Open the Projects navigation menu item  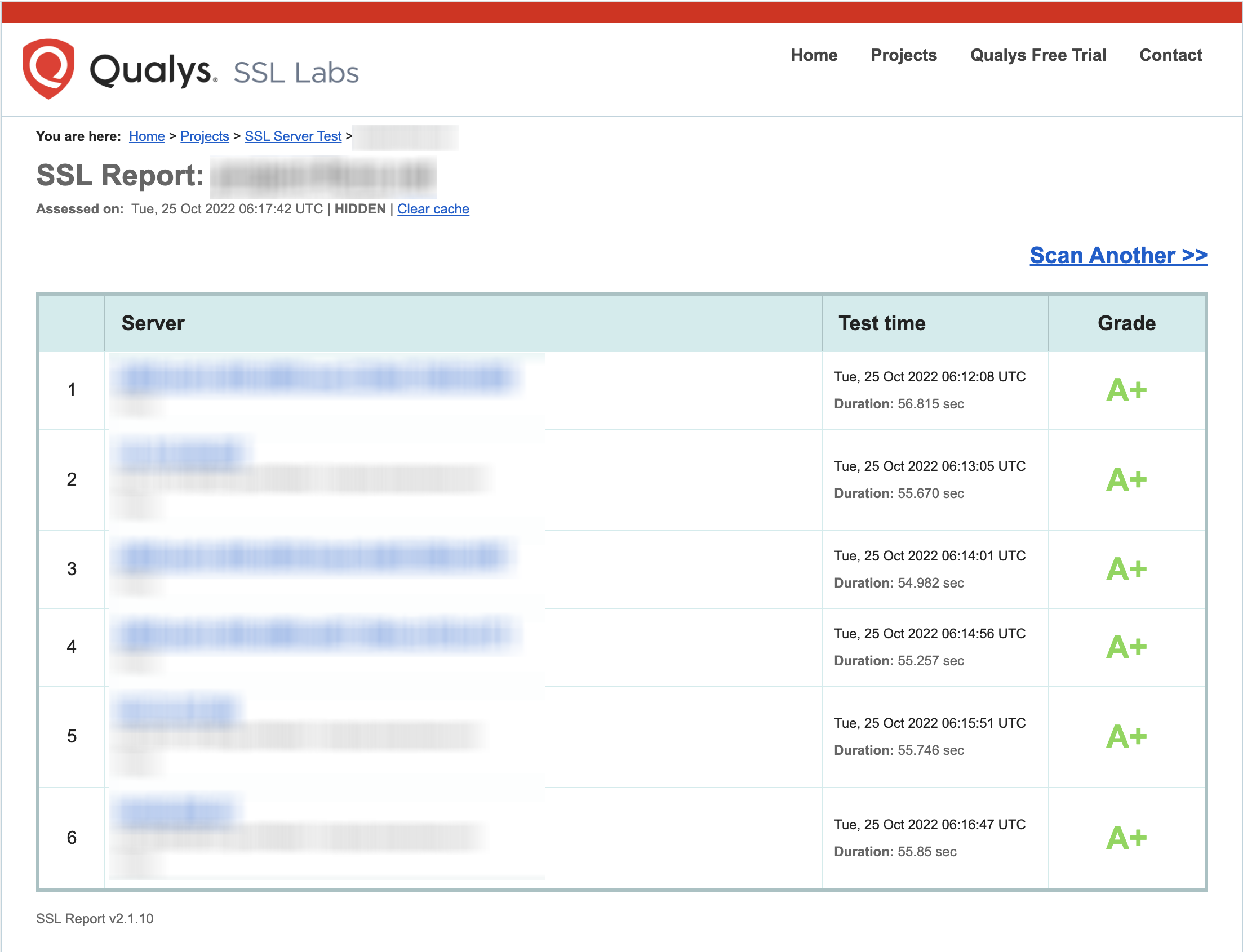[903, 55]
